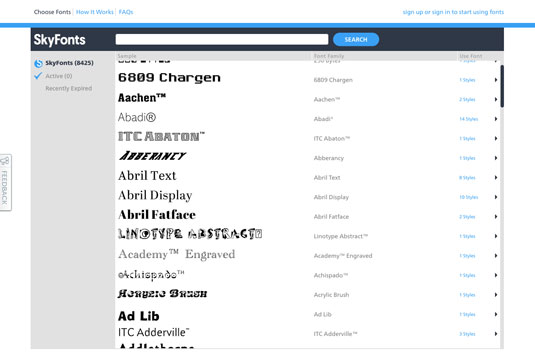Image resolution: width=535 pixels, height=361 pixels.
Task: Click the Sample column header
Action: coord(127,56)
